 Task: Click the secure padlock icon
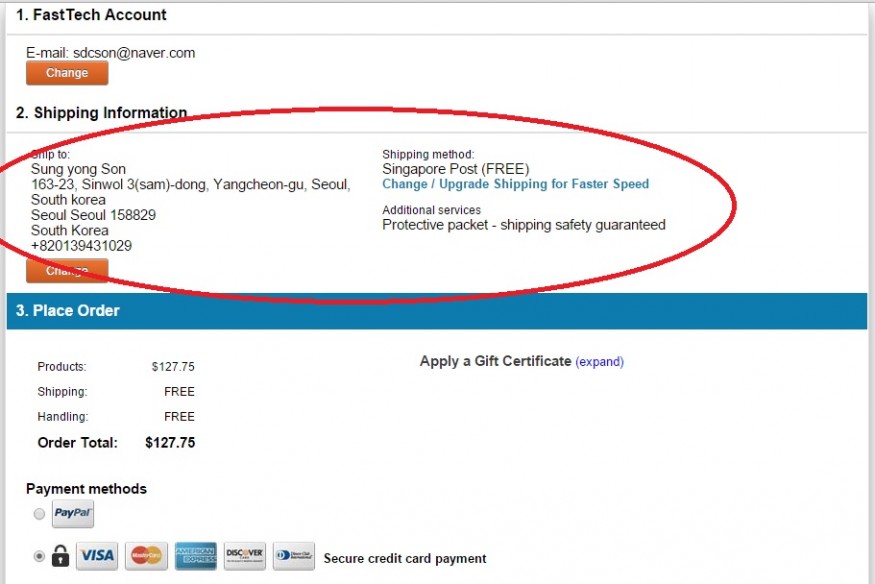pyautogui.click(x=60, y=556)
